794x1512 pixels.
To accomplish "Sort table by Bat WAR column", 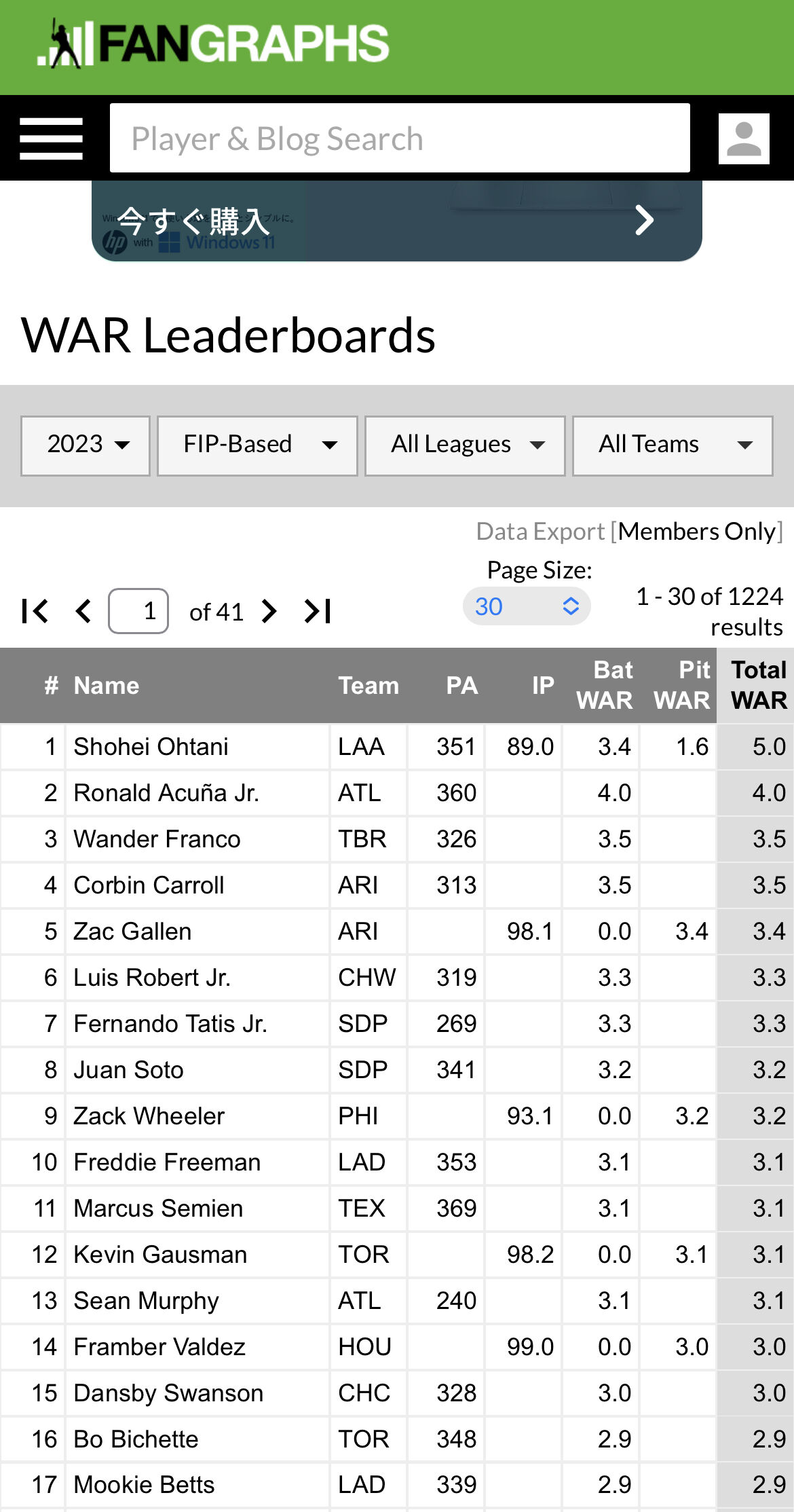I will point(605,685).
